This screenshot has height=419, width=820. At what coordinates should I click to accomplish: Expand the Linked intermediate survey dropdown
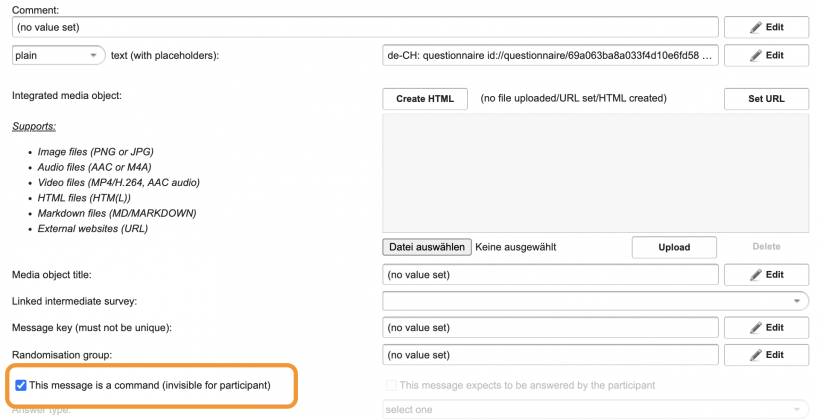pos(596,301)
